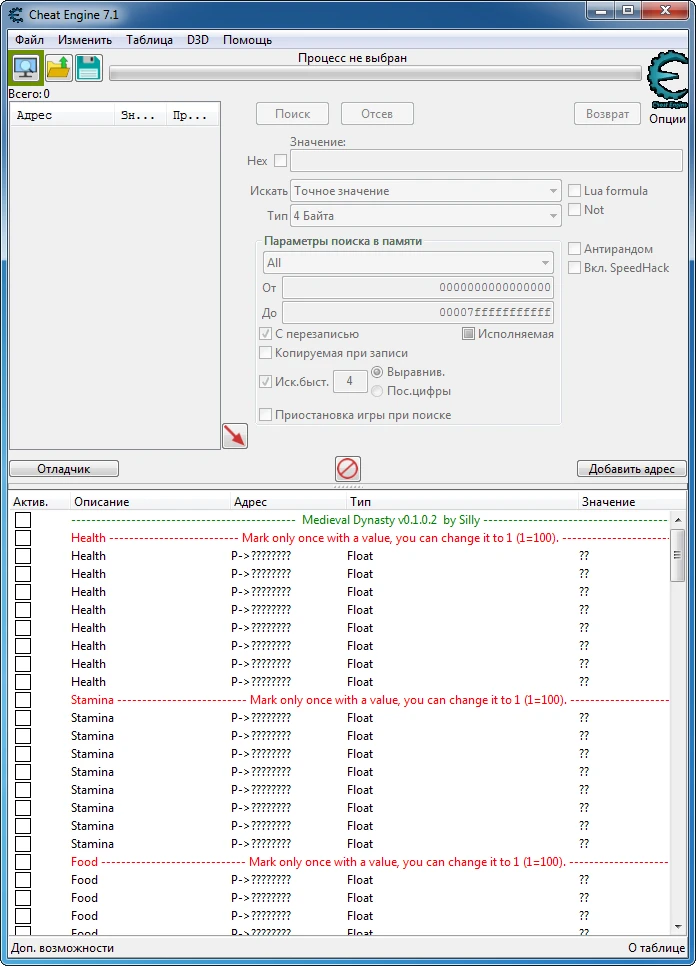This screenshot has width=696, height=966.
Task: Click the cheat table scroll down arrow
Action: coord(678,927)
